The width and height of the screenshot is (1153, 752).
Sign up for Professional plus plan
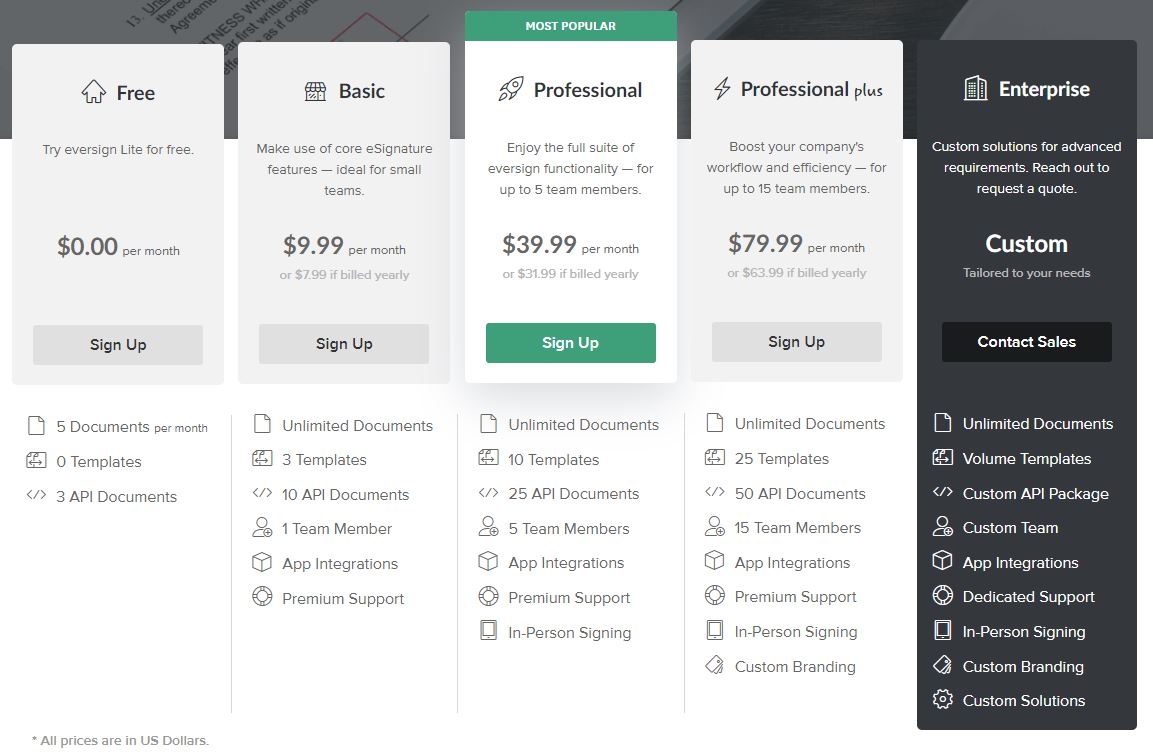[x=796, y=342]
